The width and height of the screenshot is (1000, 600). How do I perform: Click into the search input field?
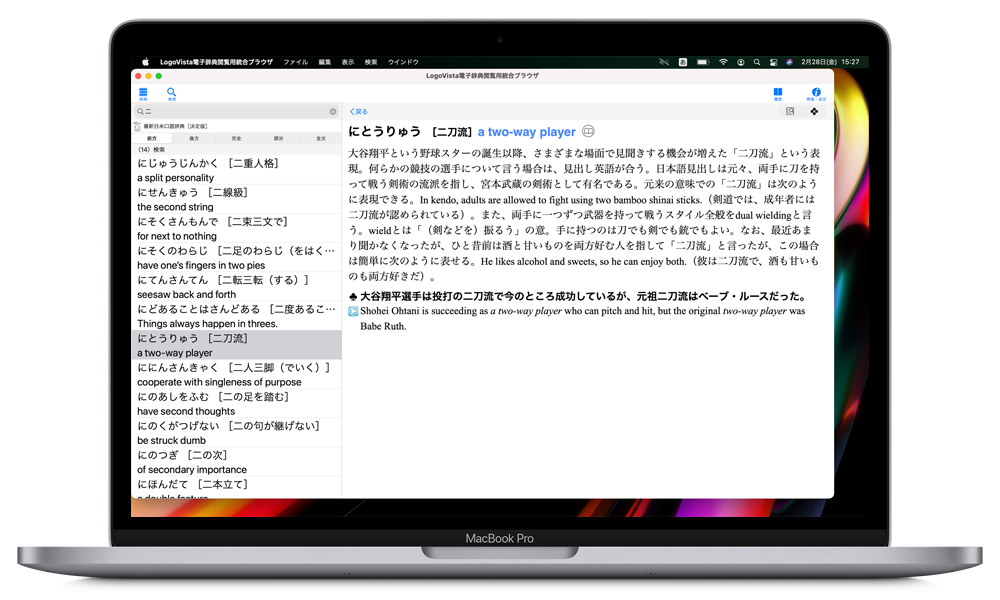click(x=236, y=112)
